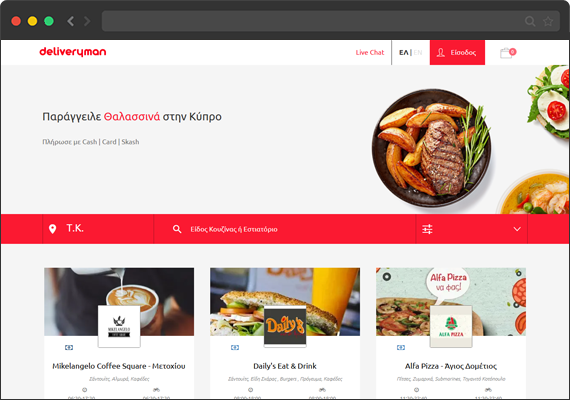Switch language to EN
The width and height of the screenshot is (570, 400).
tap(418, 52)
